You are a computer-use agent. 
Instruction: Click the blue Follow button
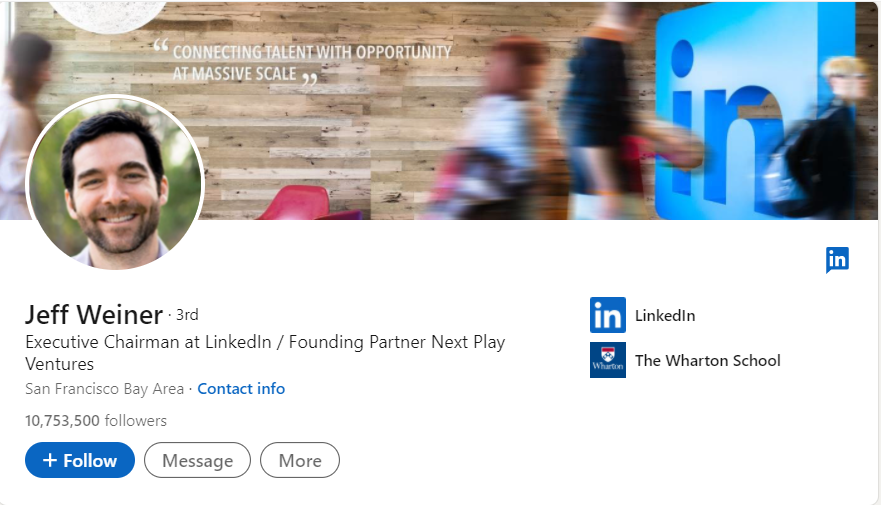[80, 460]
